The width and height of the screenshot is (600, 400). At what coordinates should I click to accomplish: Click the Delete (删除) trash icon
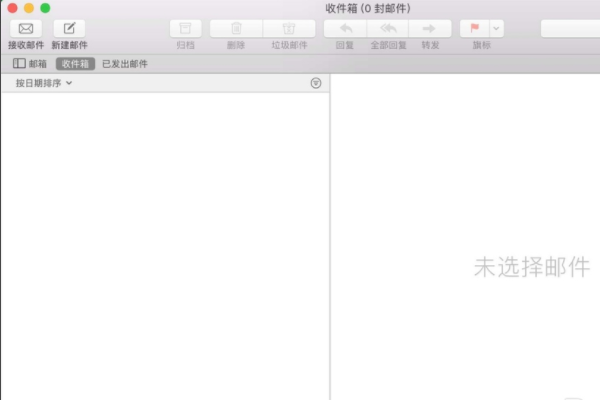tap(236, 29)
